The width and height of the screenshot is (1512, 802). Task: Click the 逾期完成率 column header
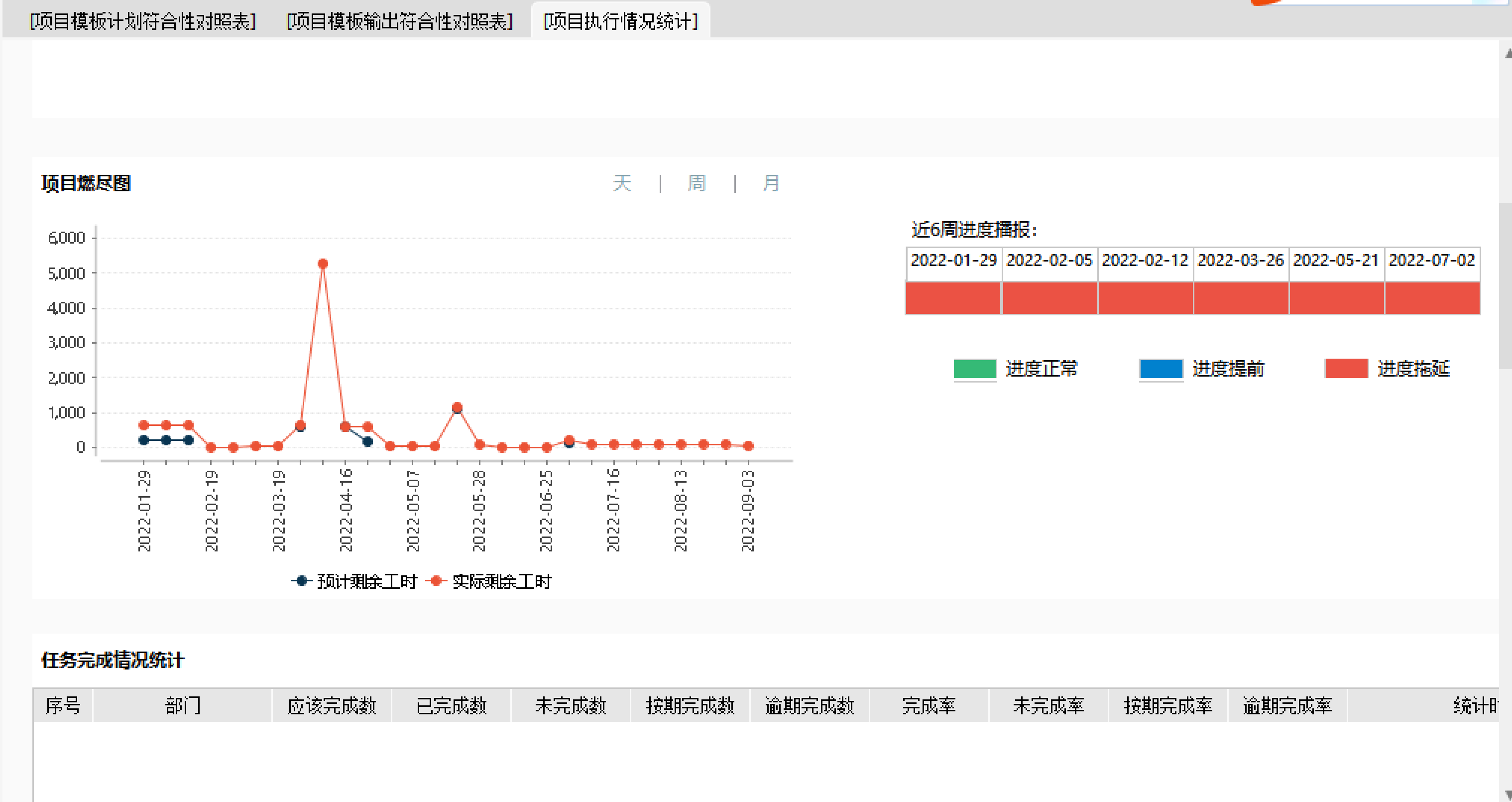click(1286, 705)
